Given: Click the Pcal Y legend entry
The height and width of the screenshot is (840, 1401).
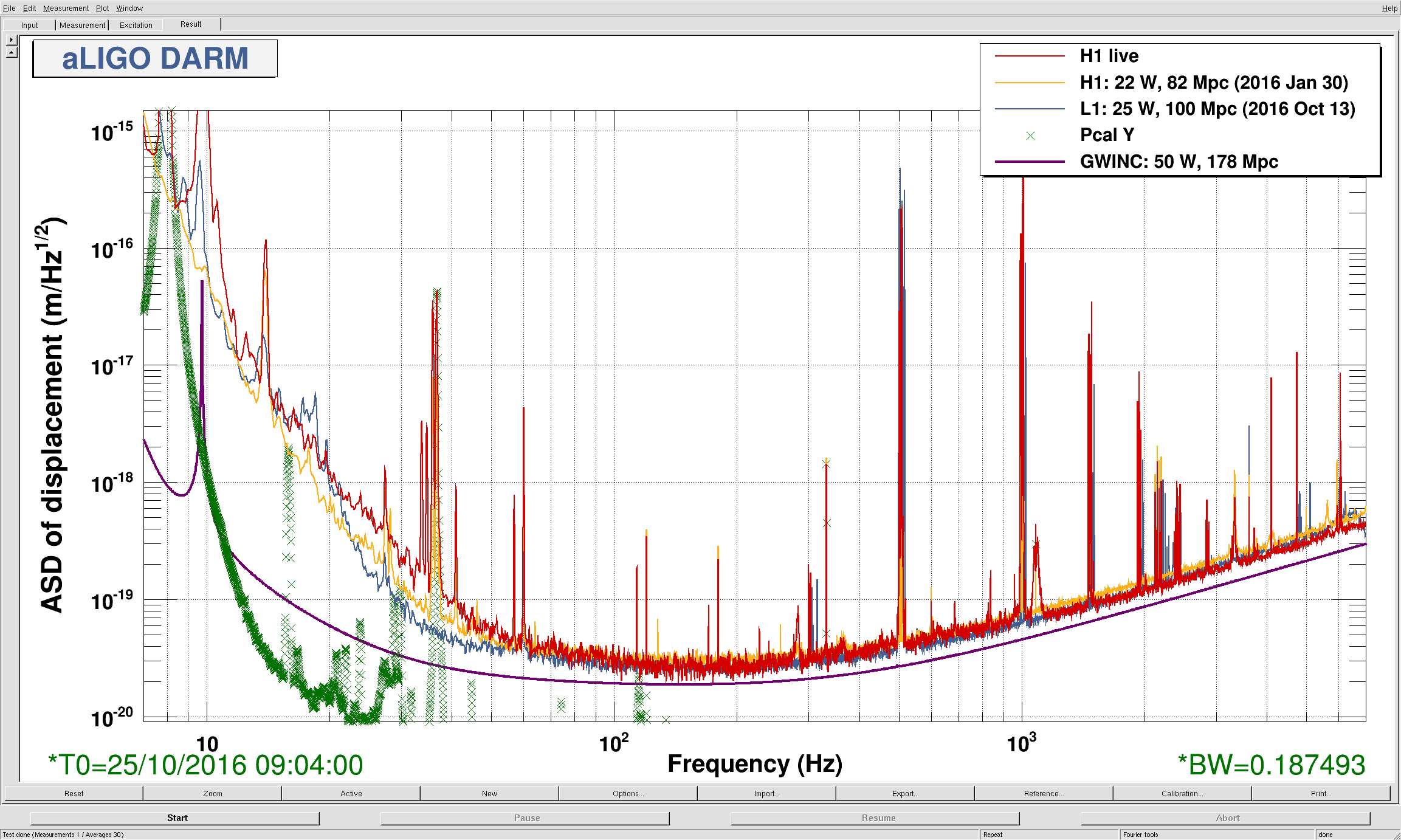Looking at the screenshot, I should (1107, 135).
